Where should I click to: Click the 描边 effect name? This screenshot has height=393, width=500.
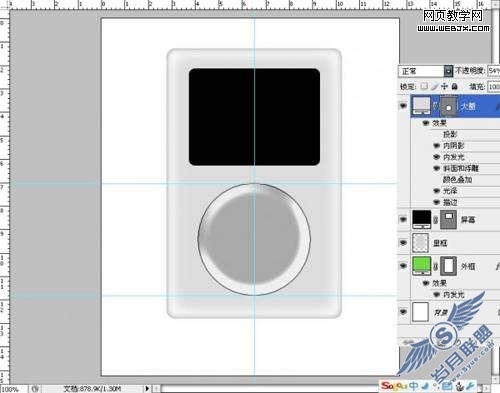click(450, 202)
